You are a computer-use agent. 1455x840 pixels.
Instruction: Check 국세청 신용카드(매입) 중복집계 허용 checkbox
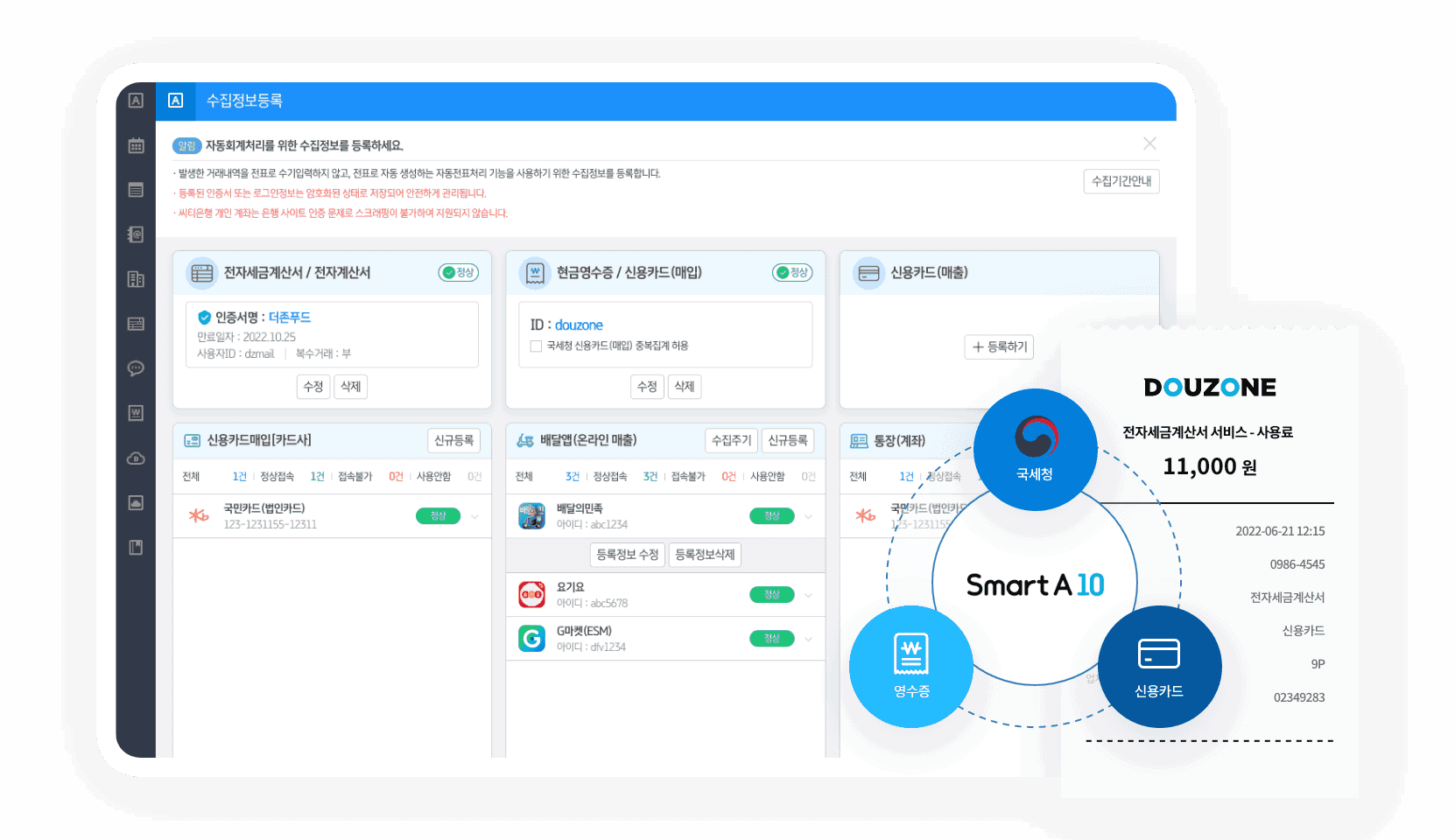click(x=536, y=346)
